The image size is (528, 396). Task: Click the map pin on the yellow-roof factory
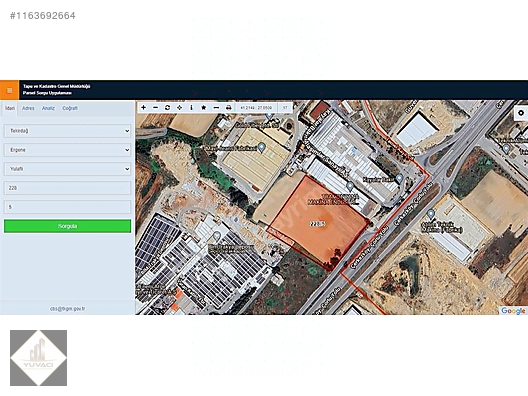[262, 147]
